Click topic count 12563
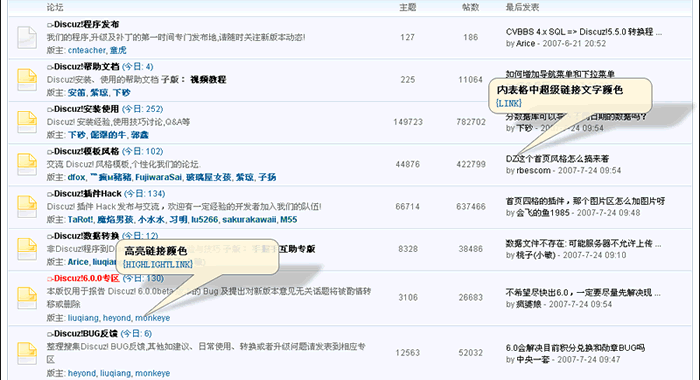 click(x=408, y=353)
